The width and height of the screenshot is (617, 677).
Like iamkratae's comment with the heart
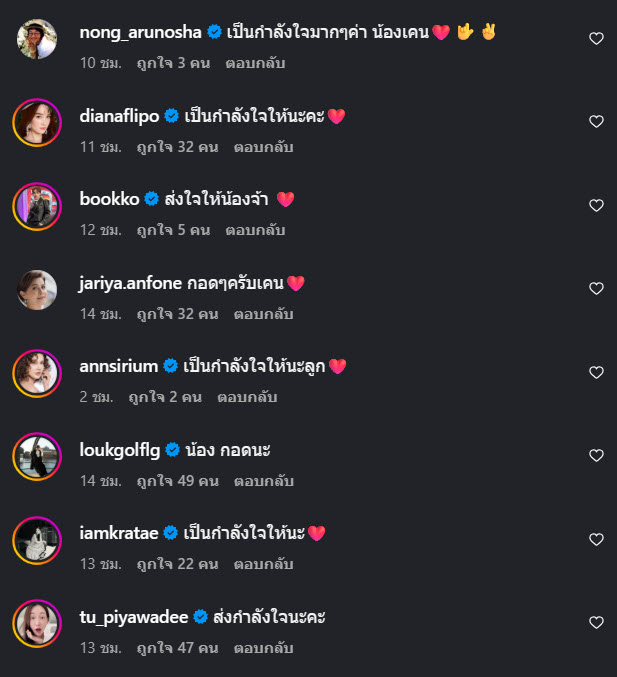pyautogui.click(x=596, y=540)
